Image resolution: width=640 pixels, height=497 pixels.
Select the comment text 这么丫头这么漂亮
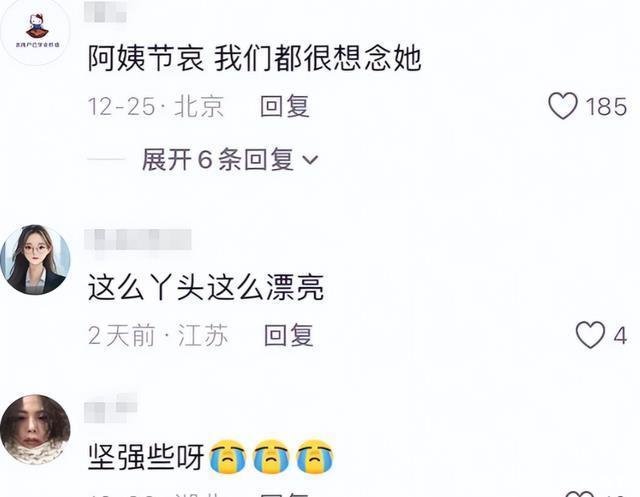206,287
